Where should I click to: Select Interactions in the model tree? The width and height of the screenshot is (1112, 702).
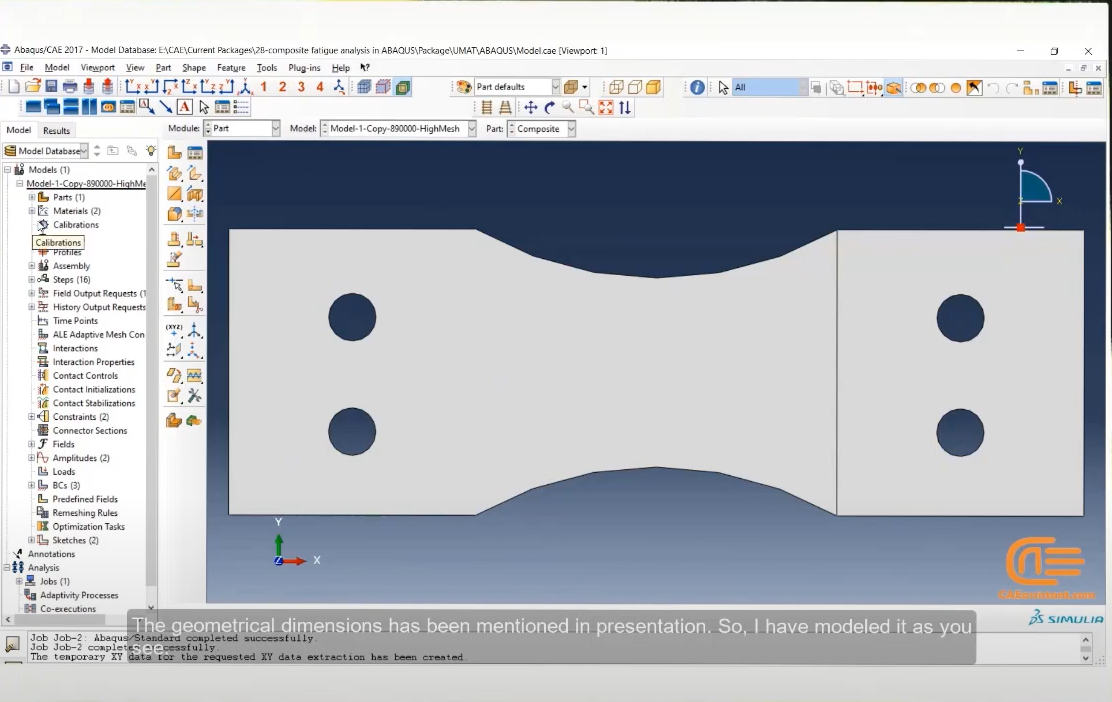tap(75, 348)
